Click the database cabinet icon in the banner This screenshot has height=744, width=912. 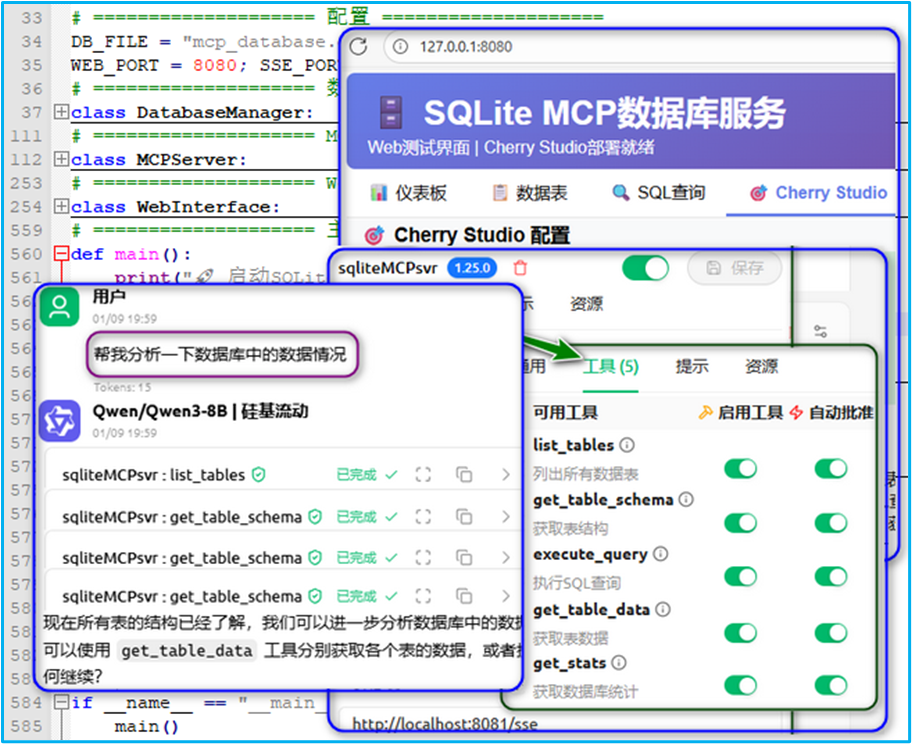tap(390, 113)
